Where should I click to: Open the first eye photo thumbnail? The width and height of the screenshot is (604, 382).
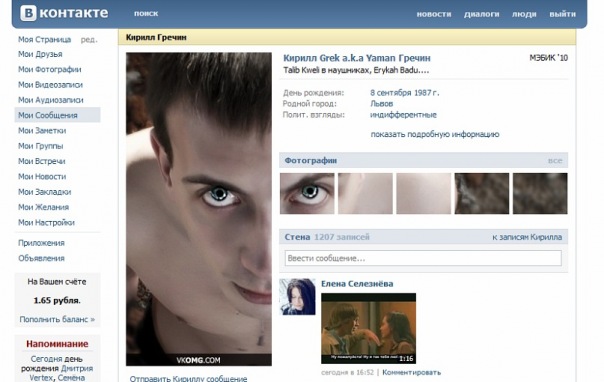[x=307, y=193]
